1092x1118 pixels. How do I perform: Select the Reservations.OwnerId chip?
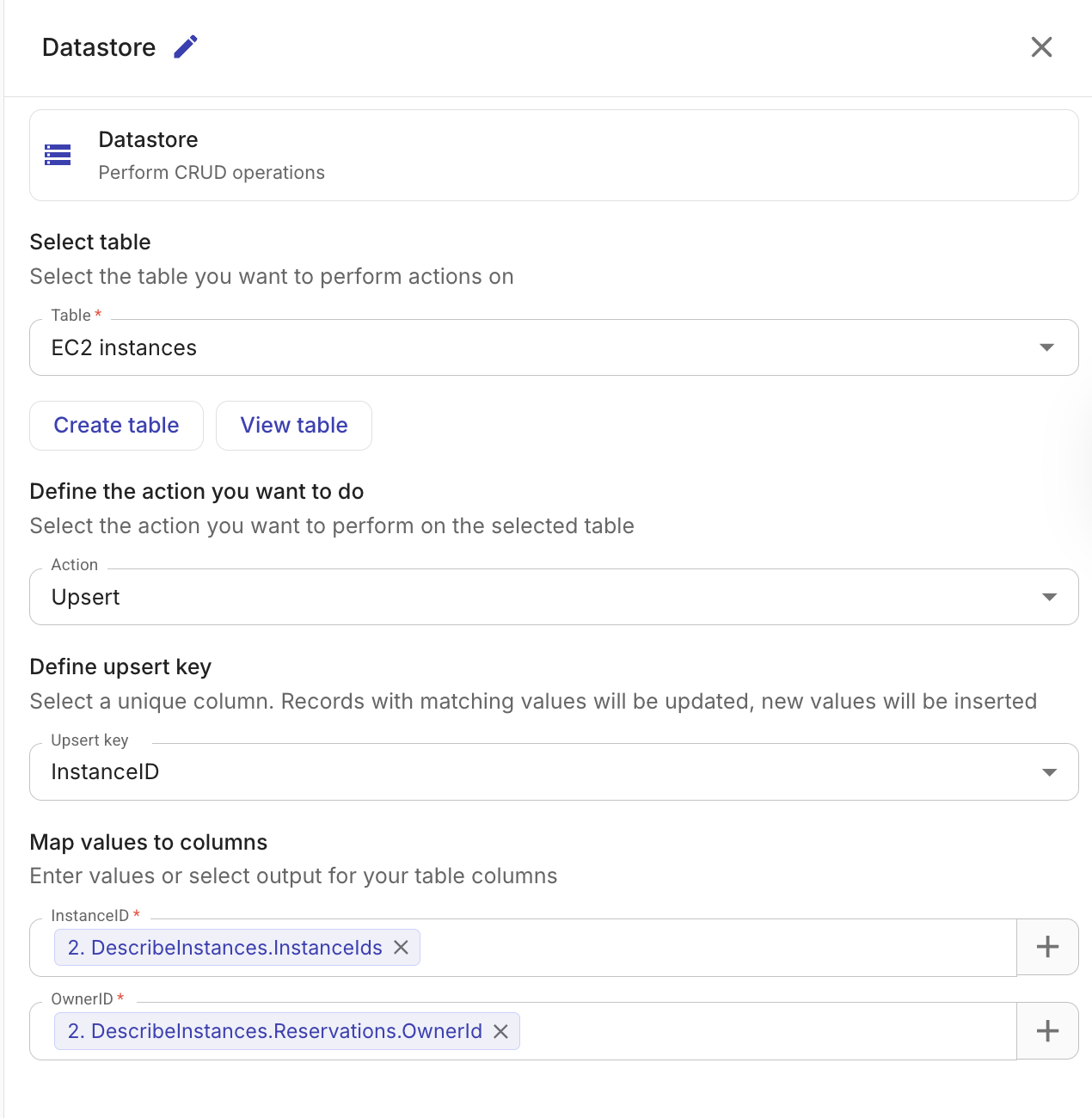coord(275,1031)
